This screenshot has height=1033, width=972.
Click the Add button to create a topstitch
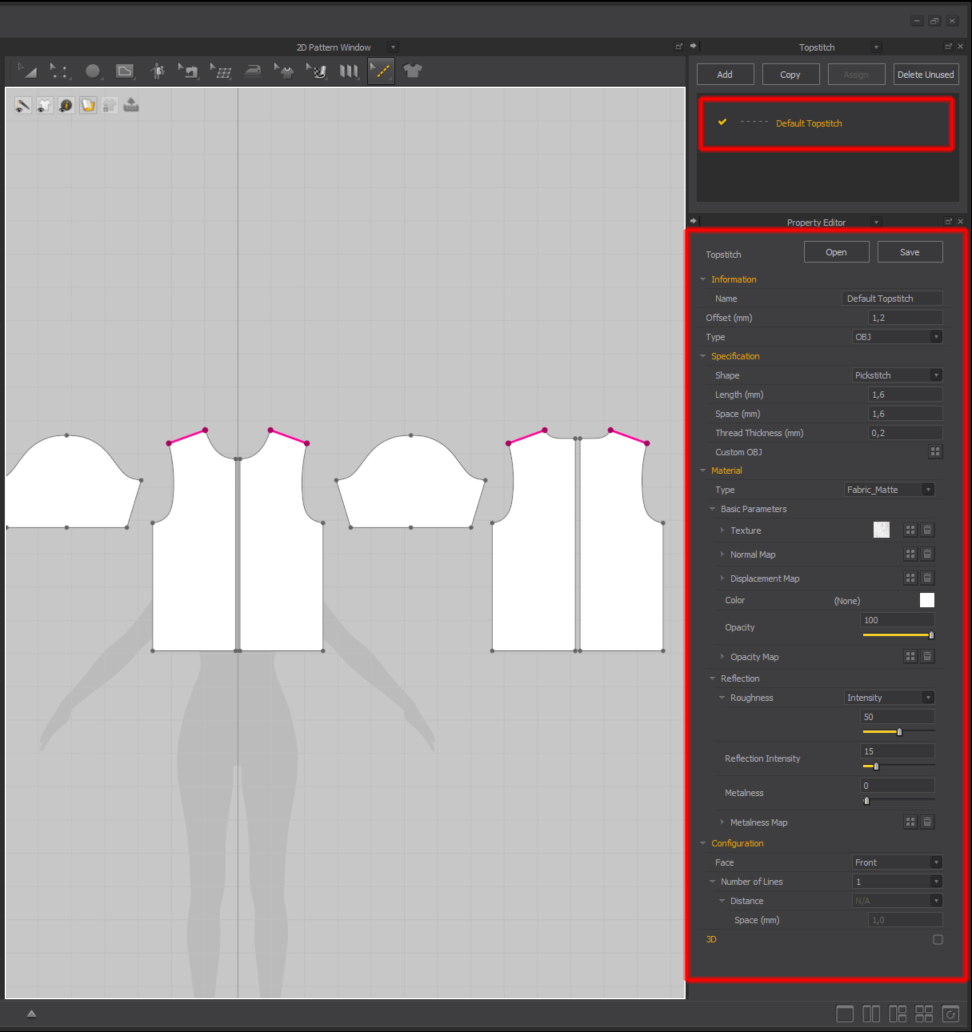725,74
